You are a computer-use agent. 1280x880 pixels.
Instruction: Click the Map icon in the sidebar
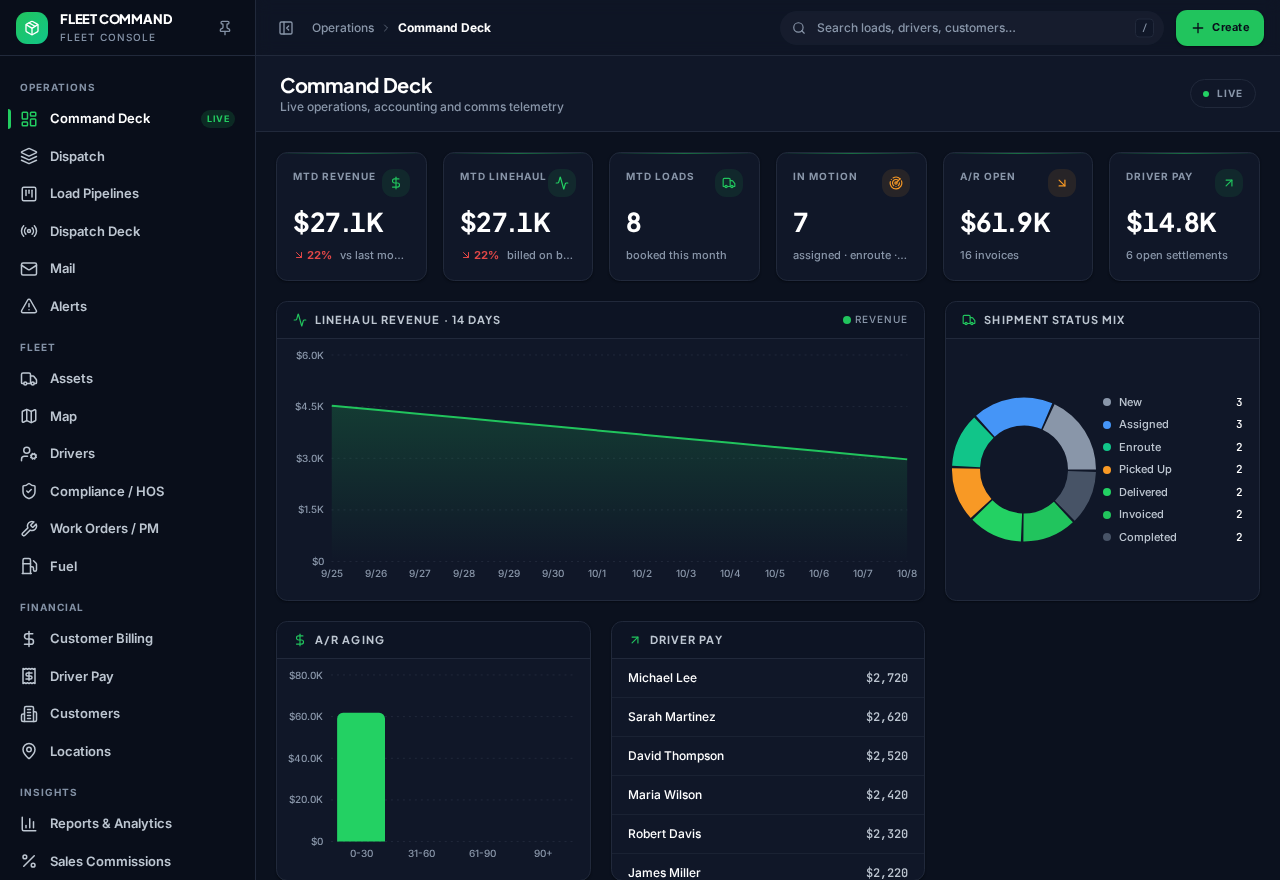click(x=29, y=416)
